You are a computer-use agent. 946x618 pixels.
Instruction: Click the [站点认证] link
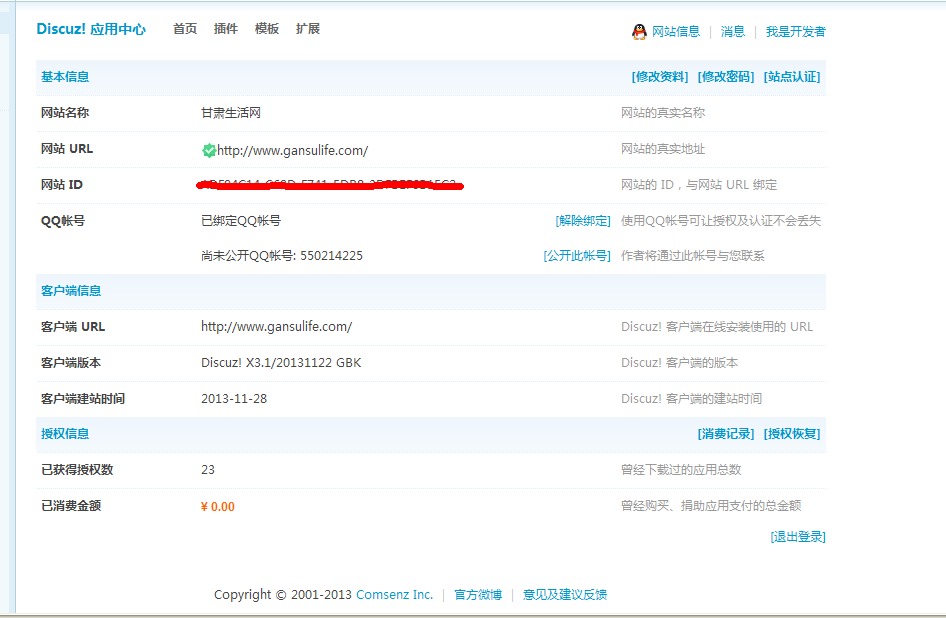pos(792,77)
